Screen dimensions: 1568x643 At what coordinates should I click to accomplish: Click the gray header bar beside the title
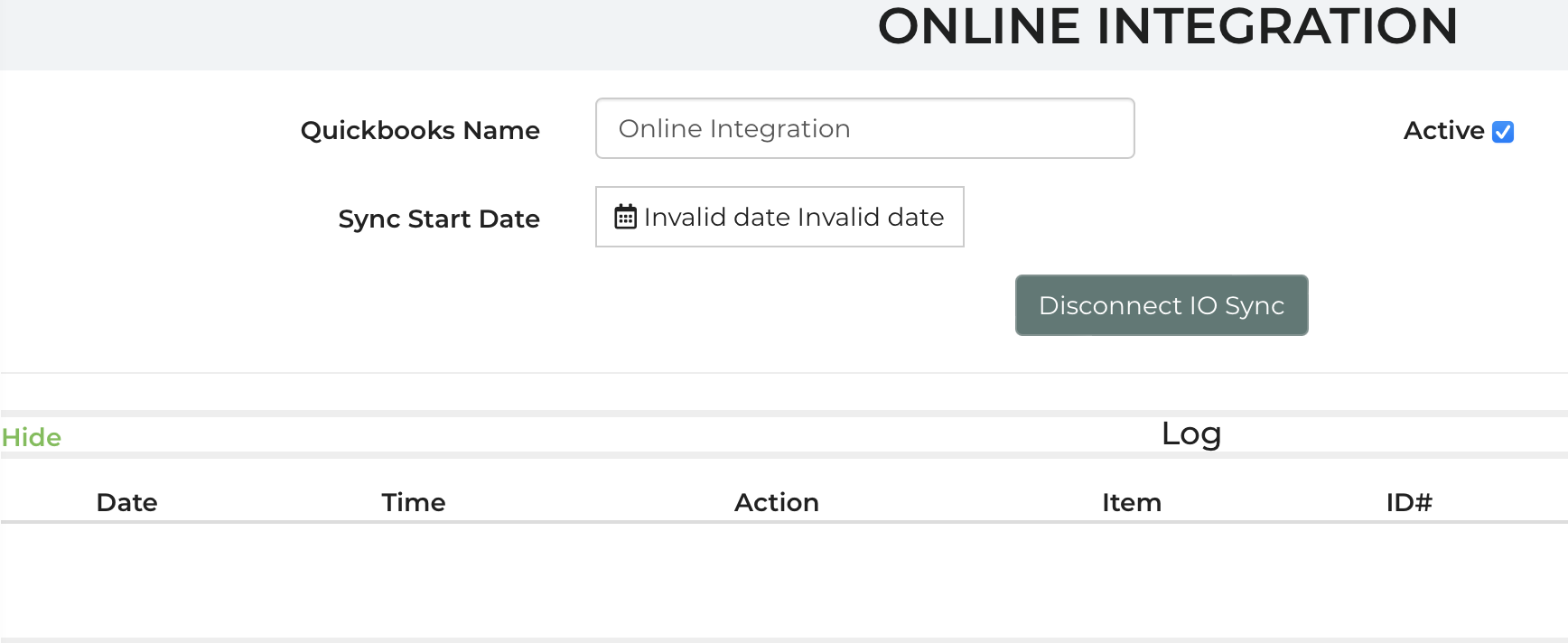tap(406, 34)
